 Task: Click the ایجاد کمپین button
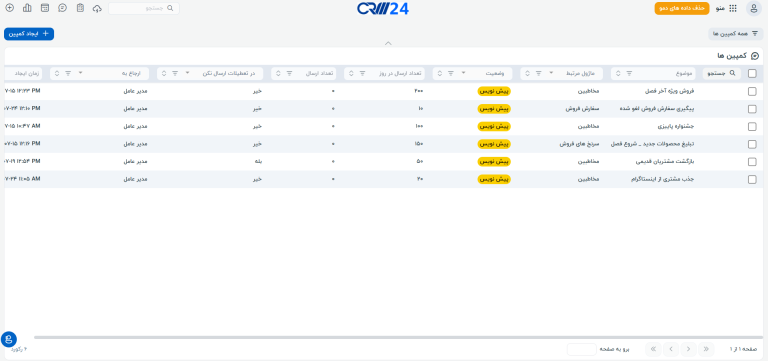(29, 34)
